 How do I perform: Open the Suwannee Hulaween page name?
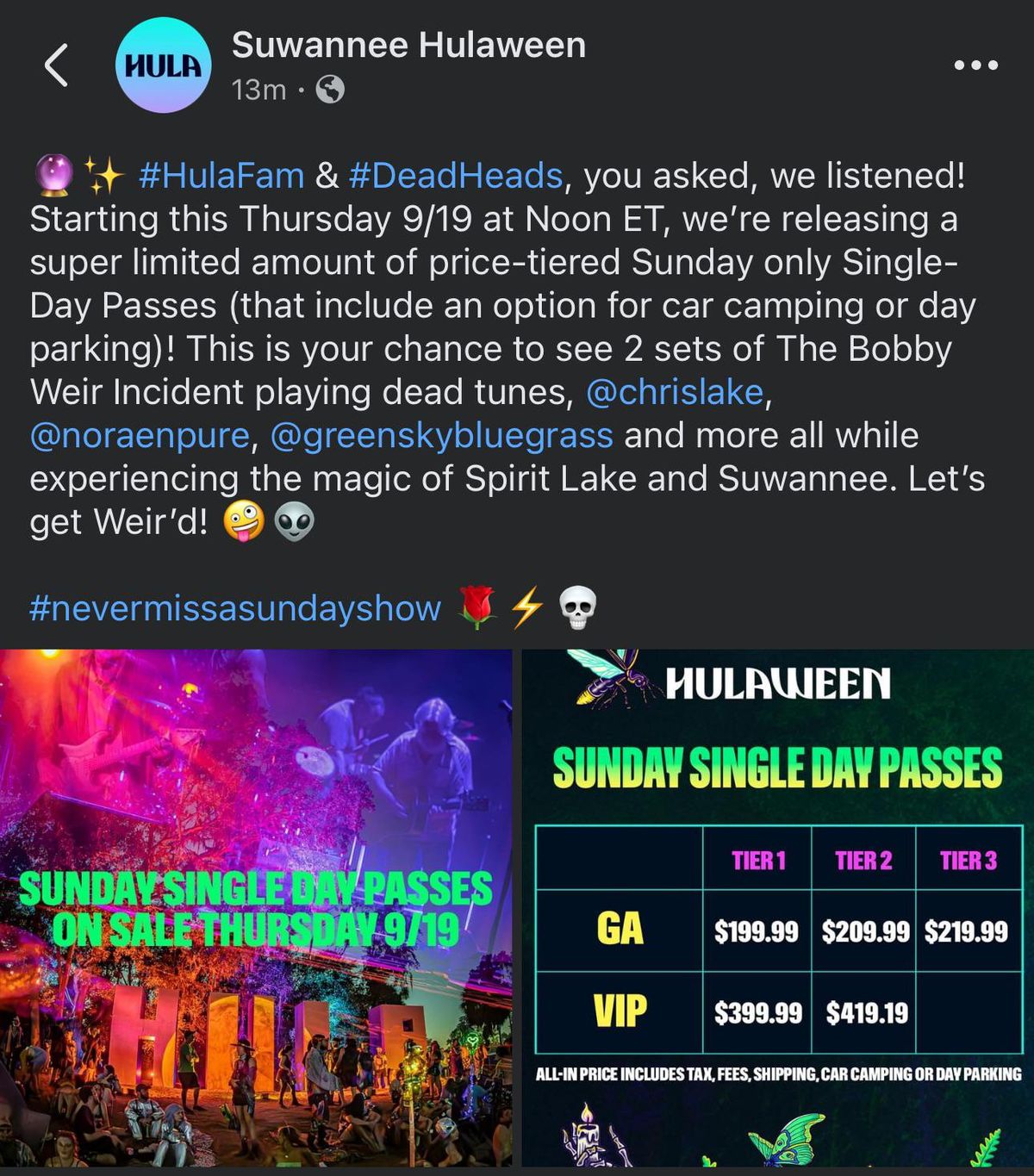tap(408, 45)
